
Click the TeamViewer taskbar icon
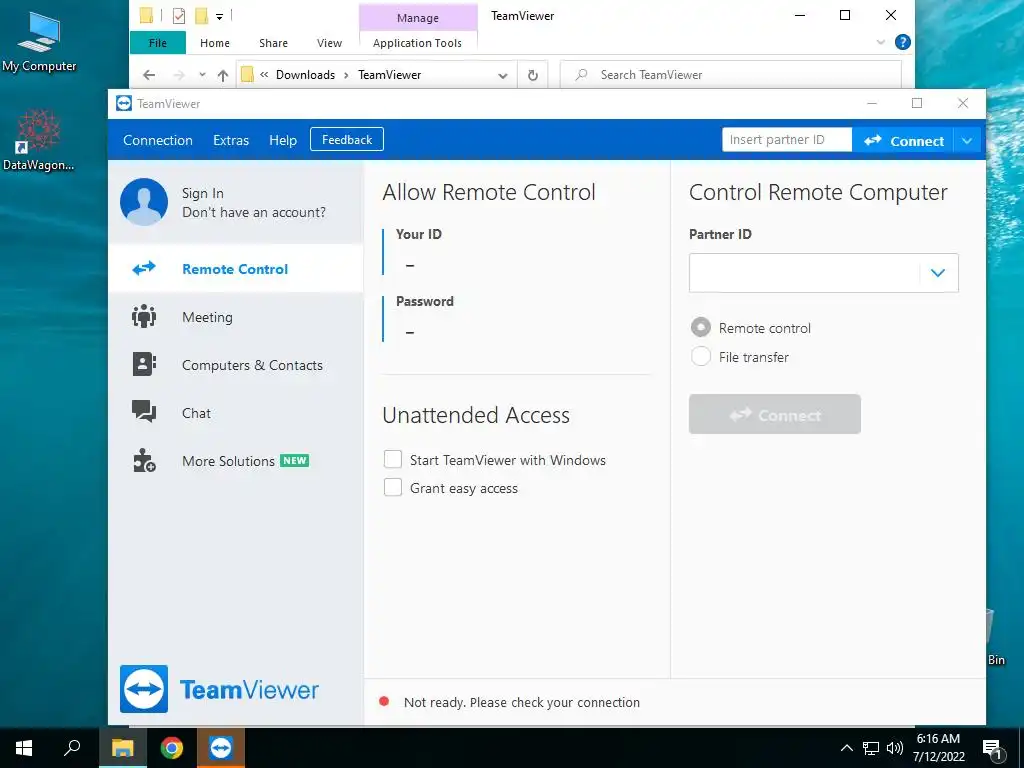pyautogui.click(x=221, y=748)
